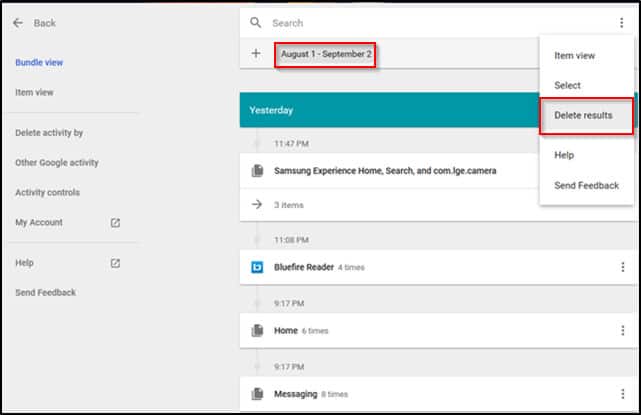Viewport: 641px width, 415px height.
Task: Open the top-right three-dot menu
Action: click(x=621, y=23)
